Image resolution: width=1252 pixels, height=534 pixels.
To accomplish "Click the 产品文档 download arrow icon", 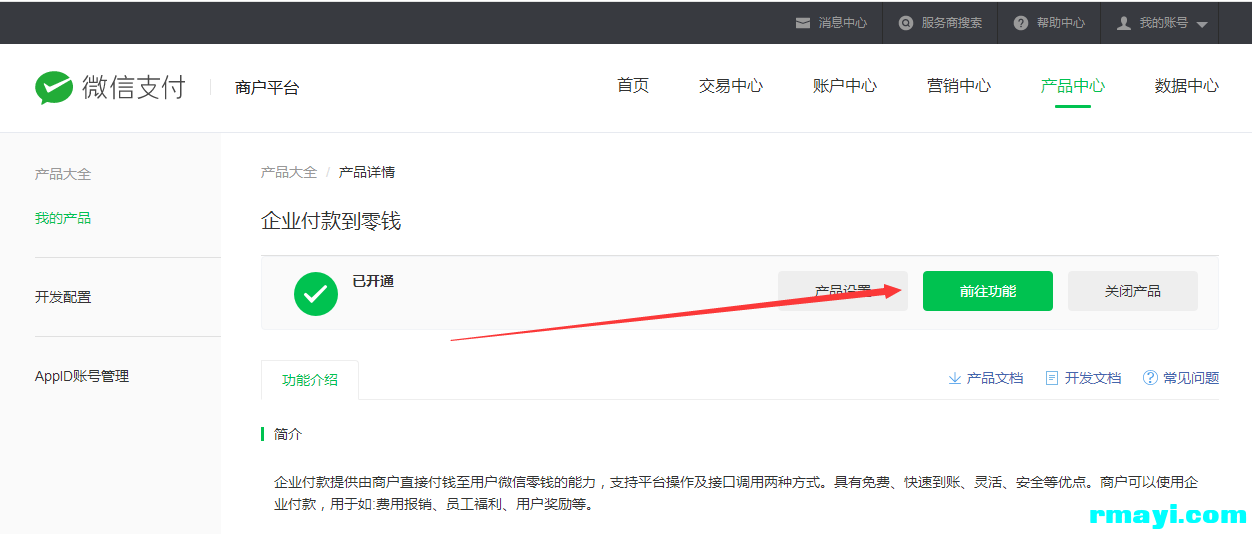I will coord(954,378).
